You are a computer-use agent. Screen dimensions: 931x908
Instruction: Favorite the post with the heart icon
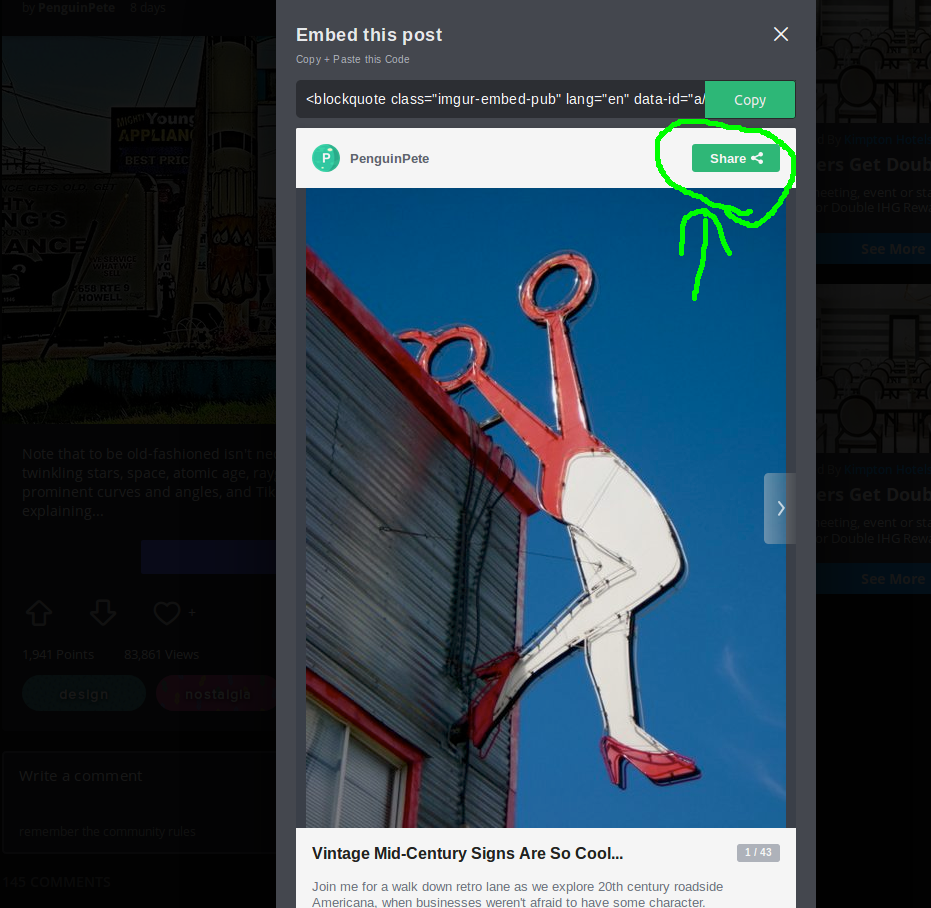click(166, 613)
